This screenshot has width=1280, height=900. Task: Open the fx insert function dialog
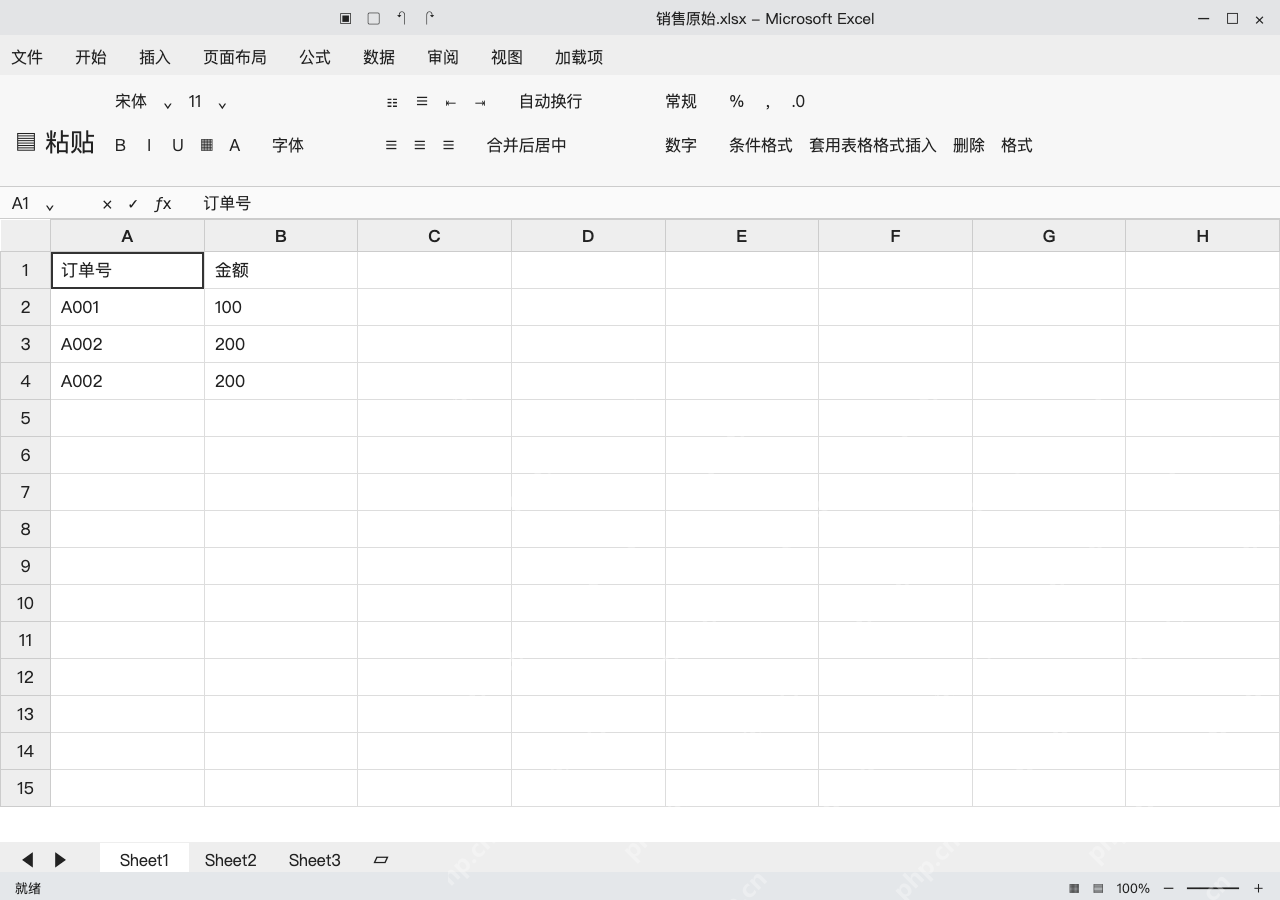point(163,204)
